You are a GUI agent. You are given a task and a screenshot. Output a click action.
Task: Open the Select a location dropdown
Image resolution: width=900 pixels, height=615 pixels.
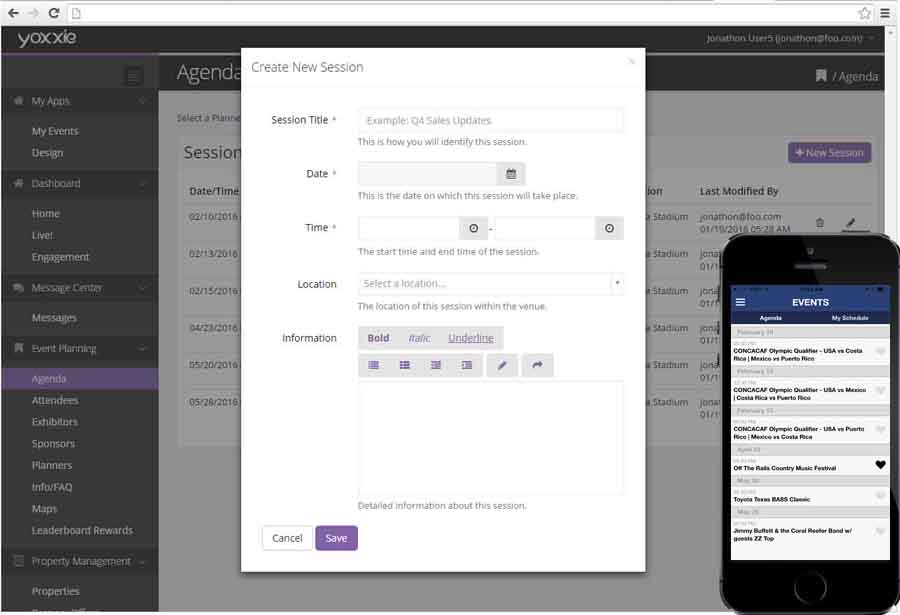(x=491, y=284)
